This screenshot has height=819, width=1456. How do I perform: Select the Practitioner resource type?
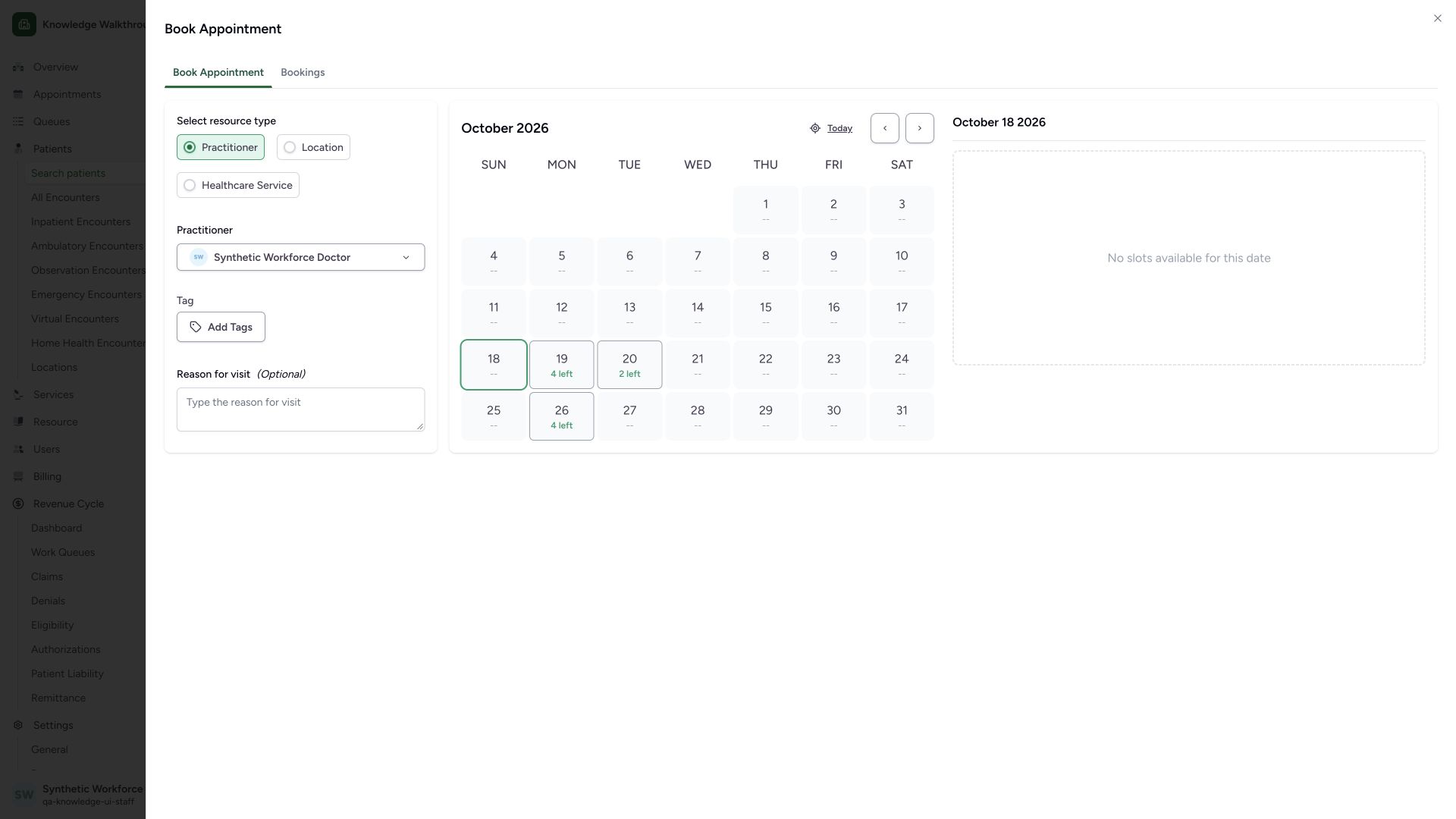[221, 147]
